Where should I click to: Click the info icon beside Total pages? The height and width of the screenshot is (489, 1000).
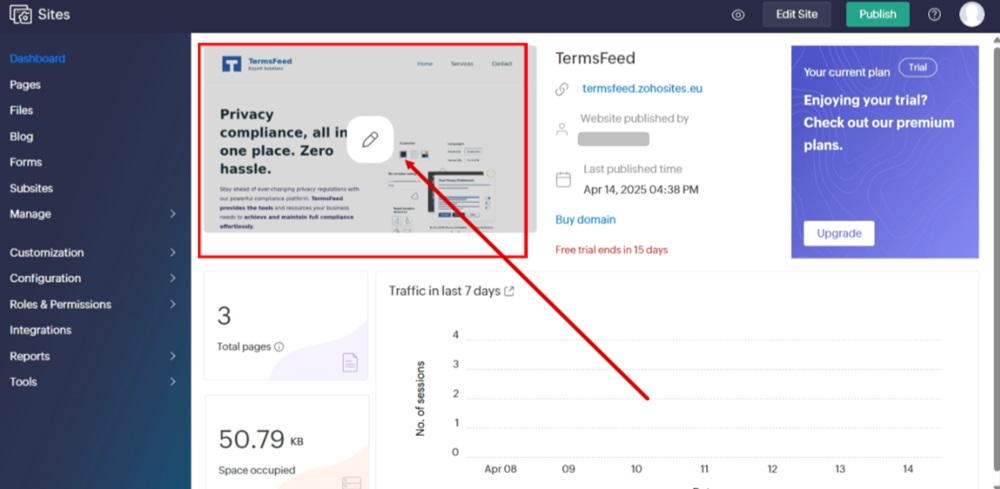coord(279,347)
